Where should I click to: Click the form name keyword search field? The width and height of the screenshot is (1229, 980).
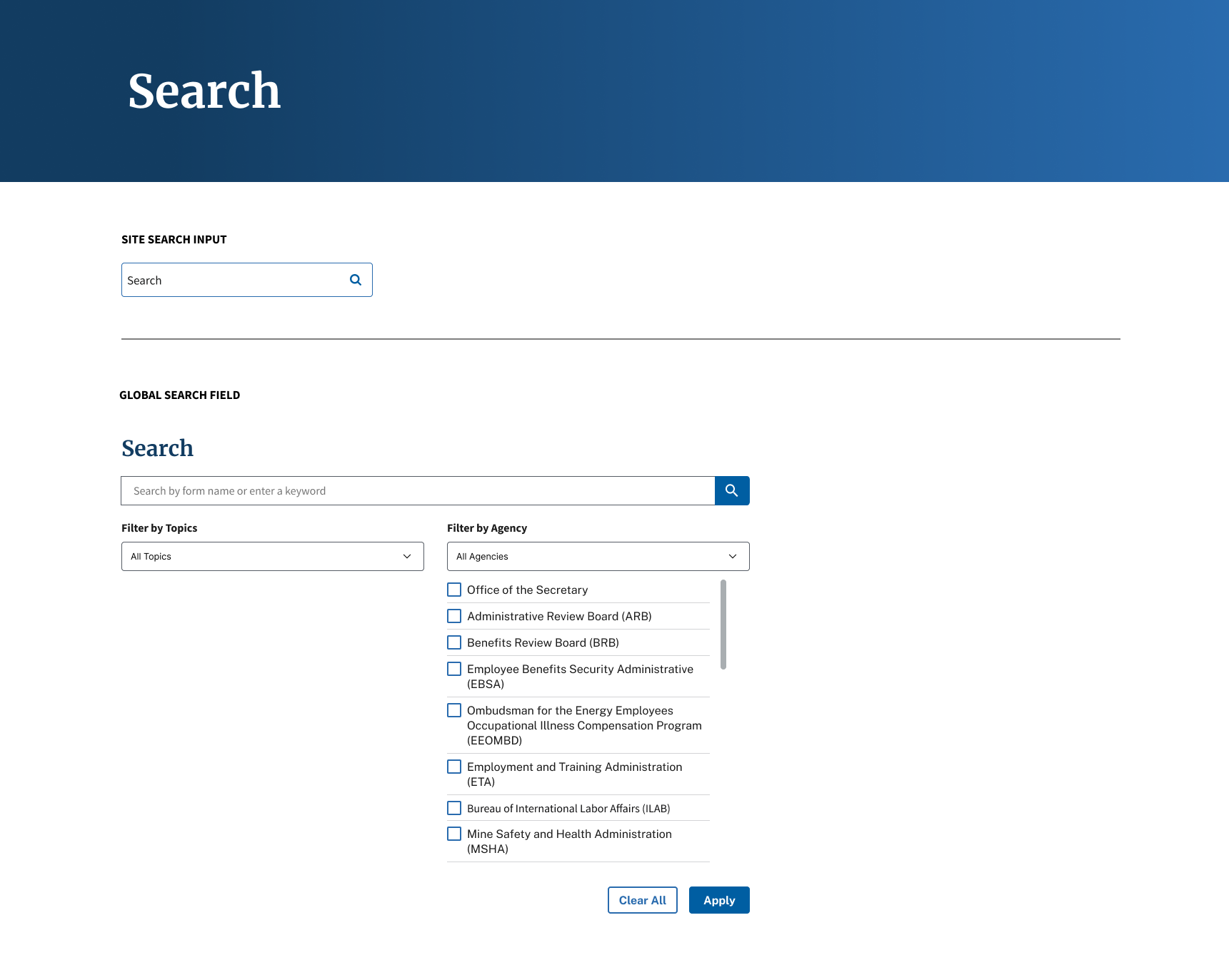pos(418,490)
